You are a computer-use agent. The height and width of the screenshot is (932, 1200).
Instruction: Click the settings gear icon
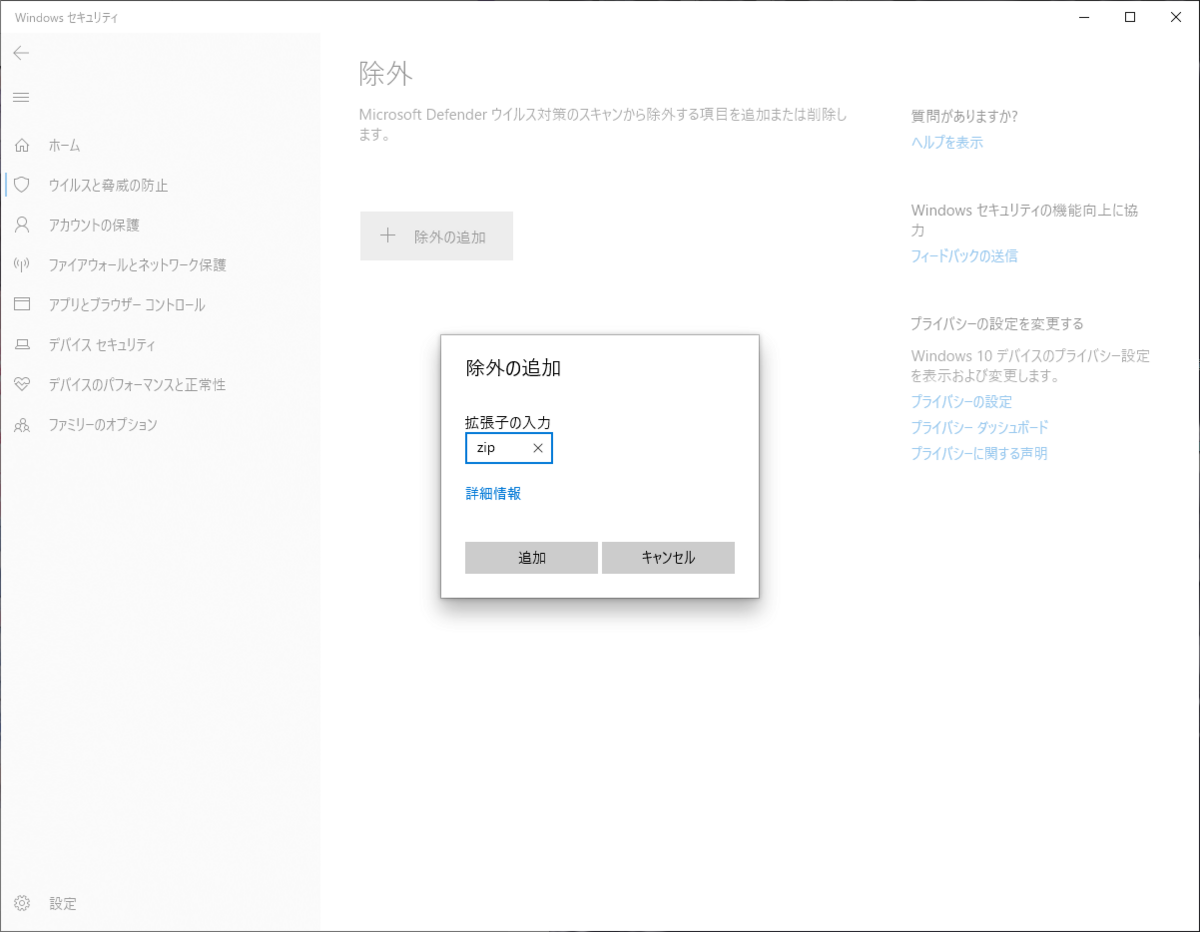coord(22,903)
